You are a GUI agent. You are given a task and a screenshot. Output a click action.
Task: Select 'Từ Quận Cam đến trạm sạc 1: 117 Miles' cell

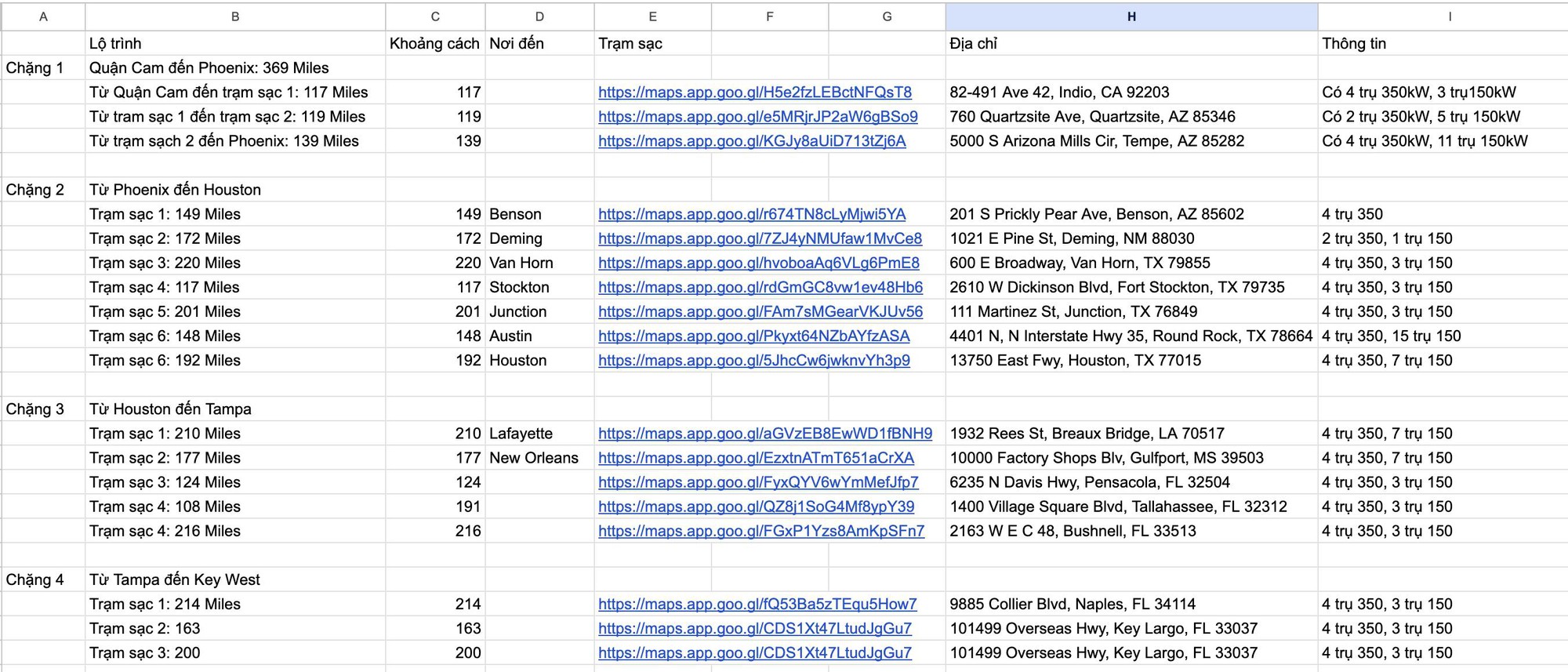235,93
